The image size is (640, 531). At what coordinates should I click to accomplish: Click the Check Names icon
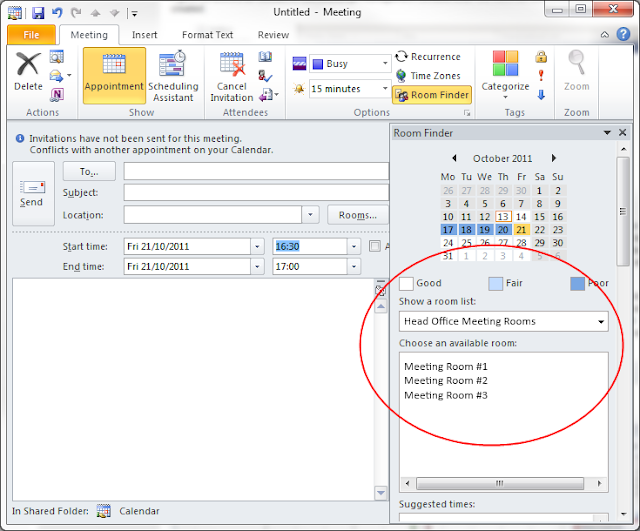coord(265,76)
